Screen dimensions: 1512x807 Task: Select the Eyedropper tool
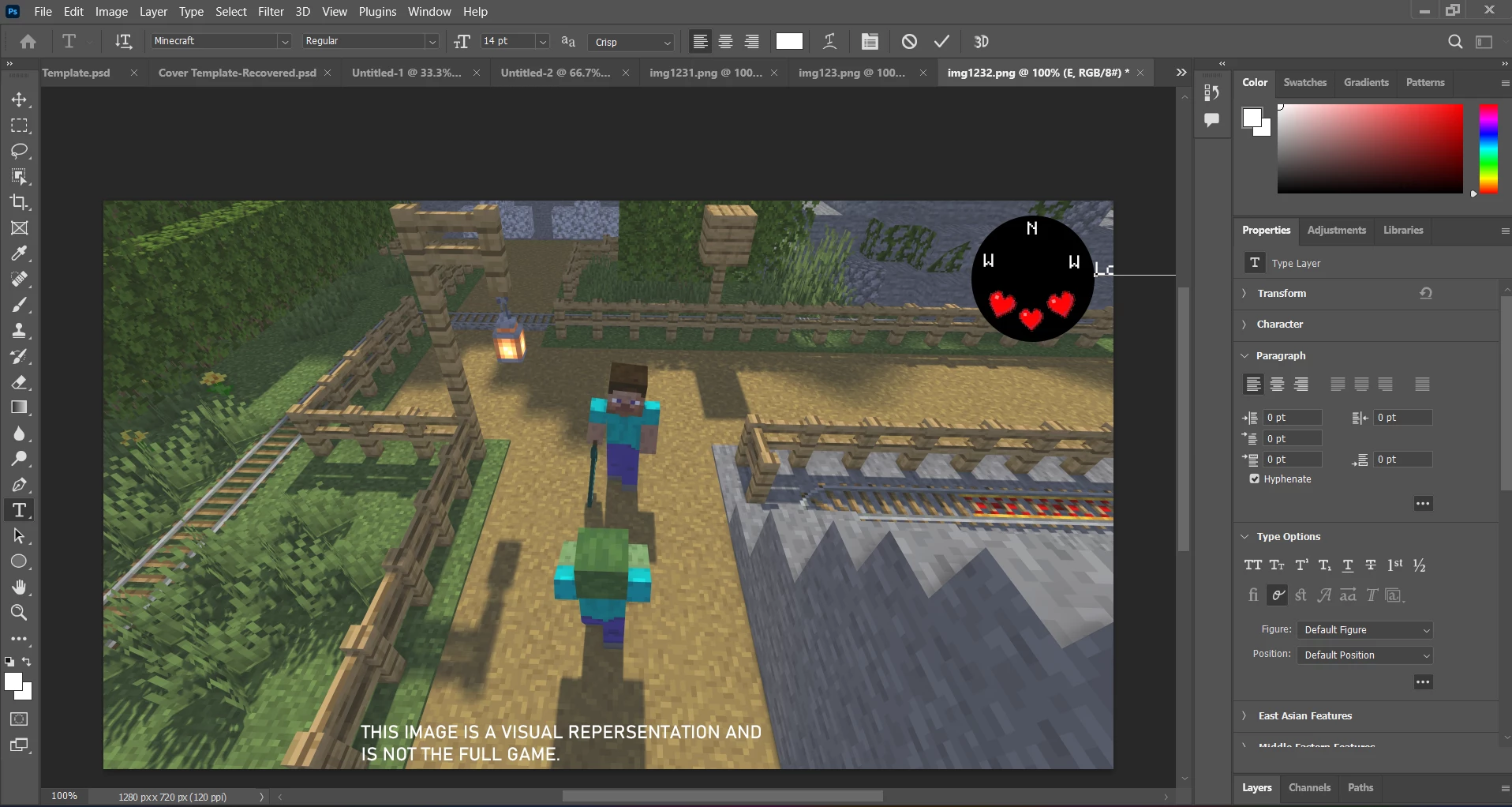pos(20,253)
